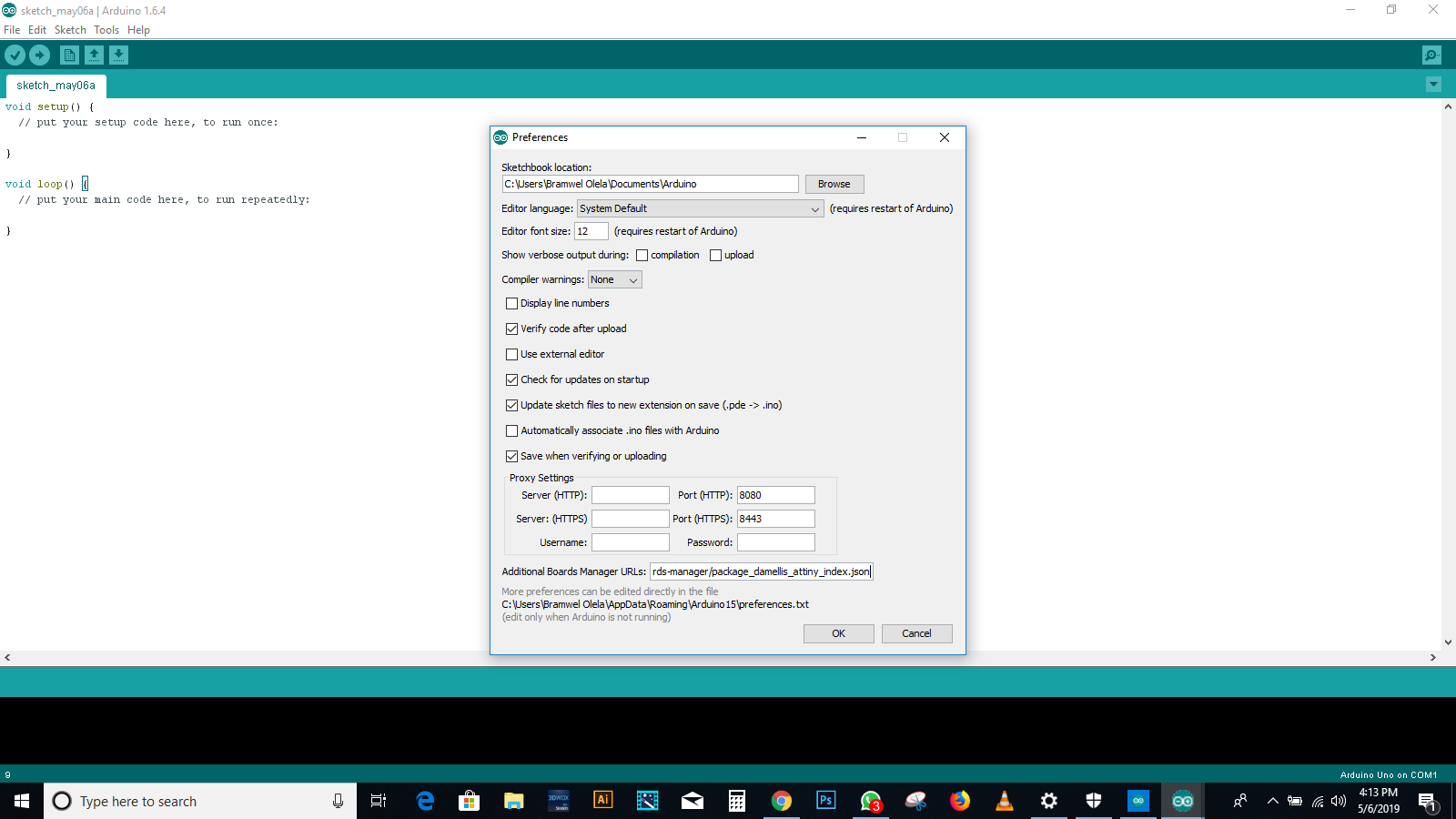Click the Browse button for sketchbook location
This screenshot has width=1456, height=819.
tap(834, 184)
